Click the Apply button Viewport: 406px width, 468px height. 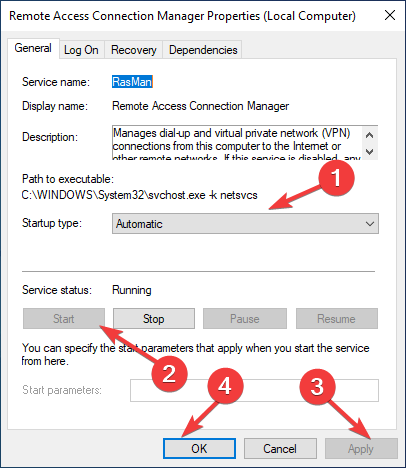coord(361,448)
